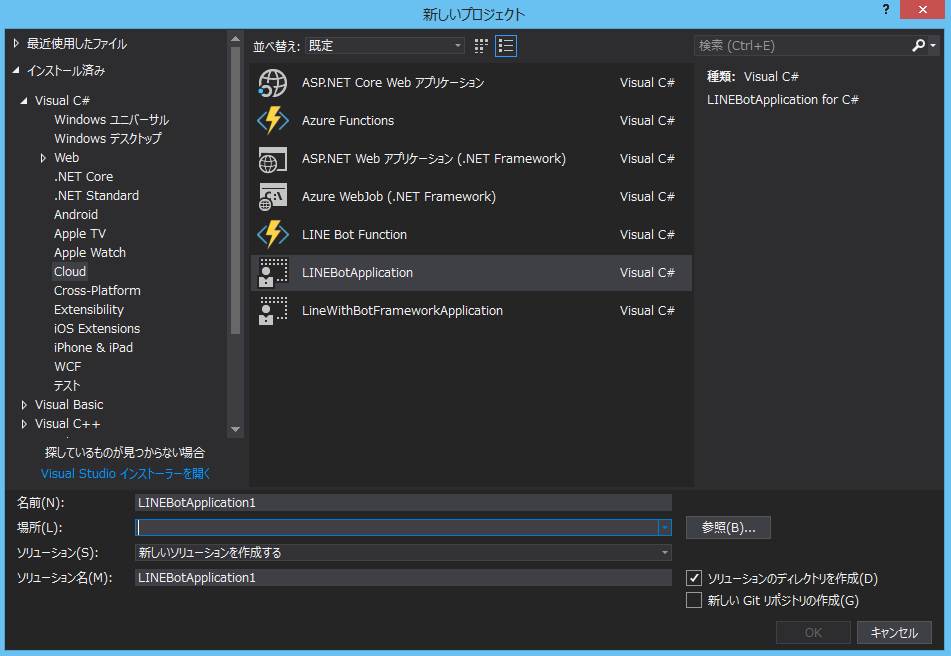951x656 pixels.
Task: Expand the Visual Basic tree node
Action: click(x=24, y=405)
